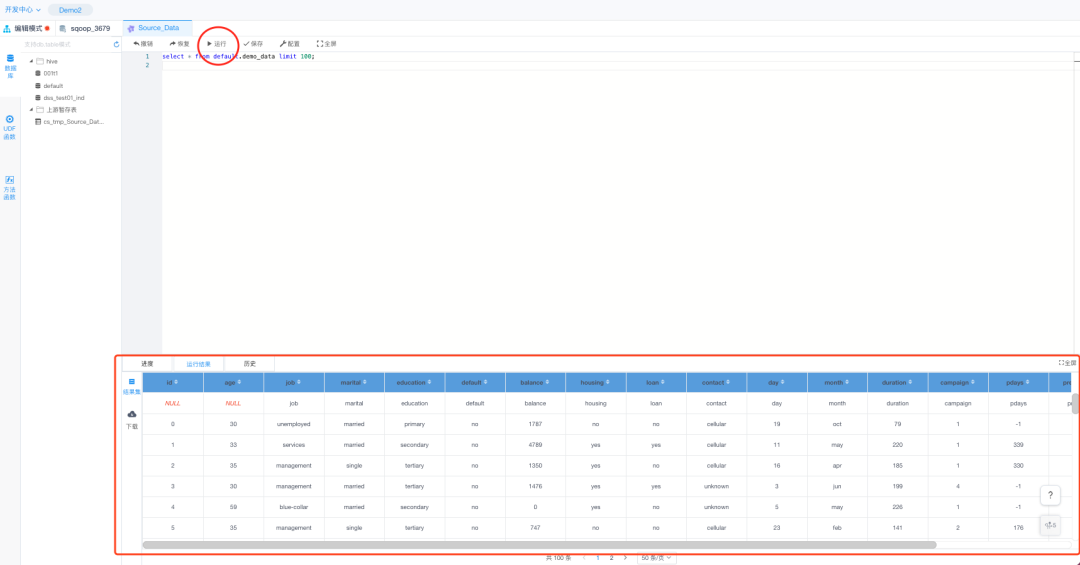Open the 数据库 database sidebar panel
The height and width of the screenshot is (565, 1080).
10,66
